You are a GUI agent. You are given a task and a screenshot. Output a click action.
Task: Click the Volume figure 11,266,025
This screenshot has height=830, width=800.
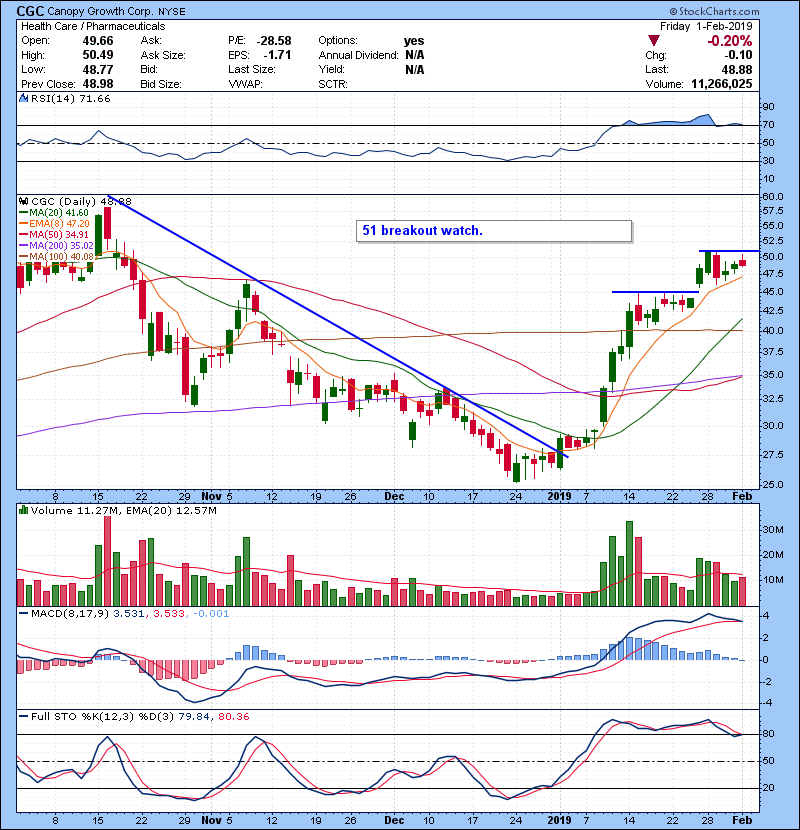tap(722, 84)
